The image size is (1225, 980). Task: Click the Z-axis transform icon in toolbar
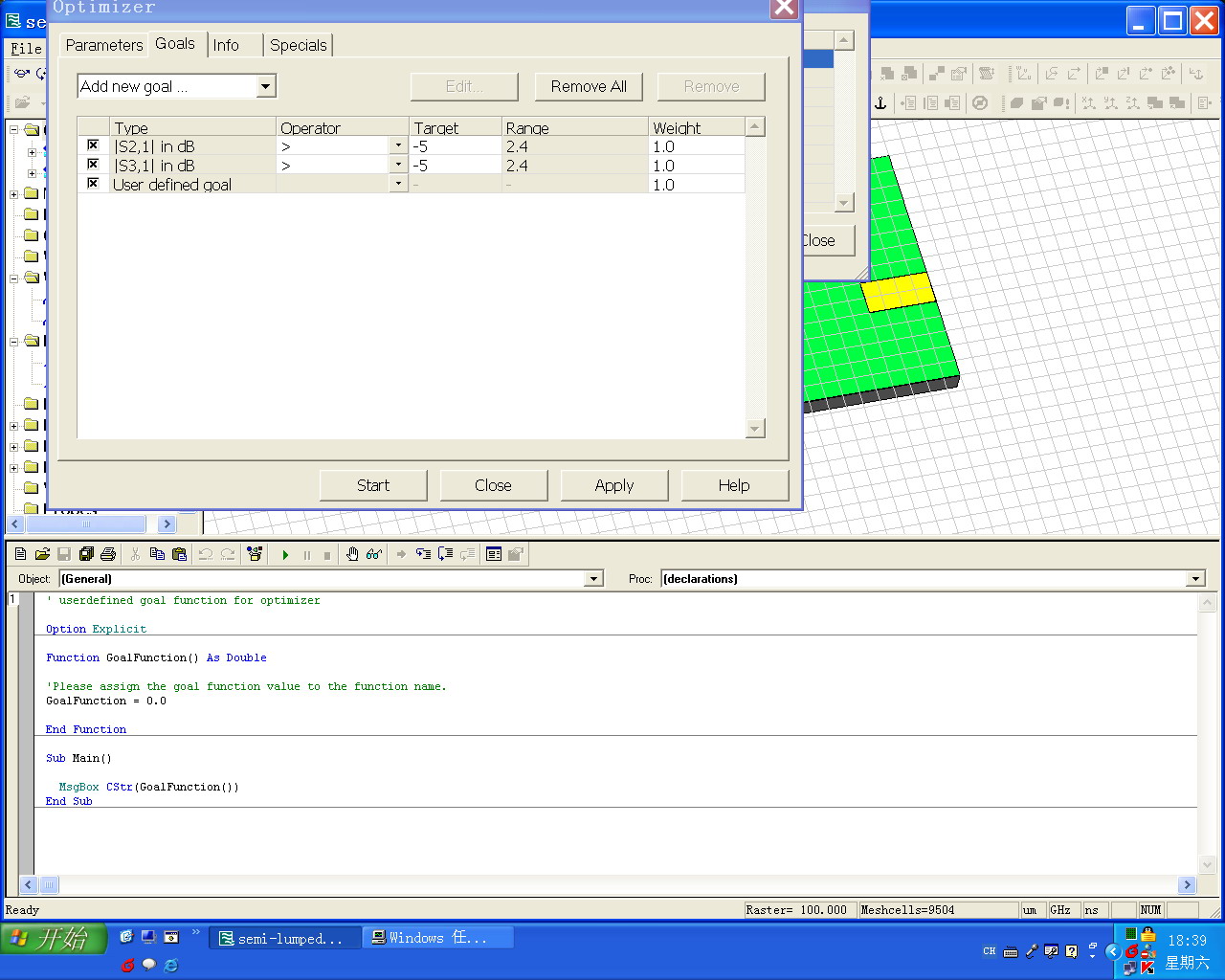(x=1133, y=102)
